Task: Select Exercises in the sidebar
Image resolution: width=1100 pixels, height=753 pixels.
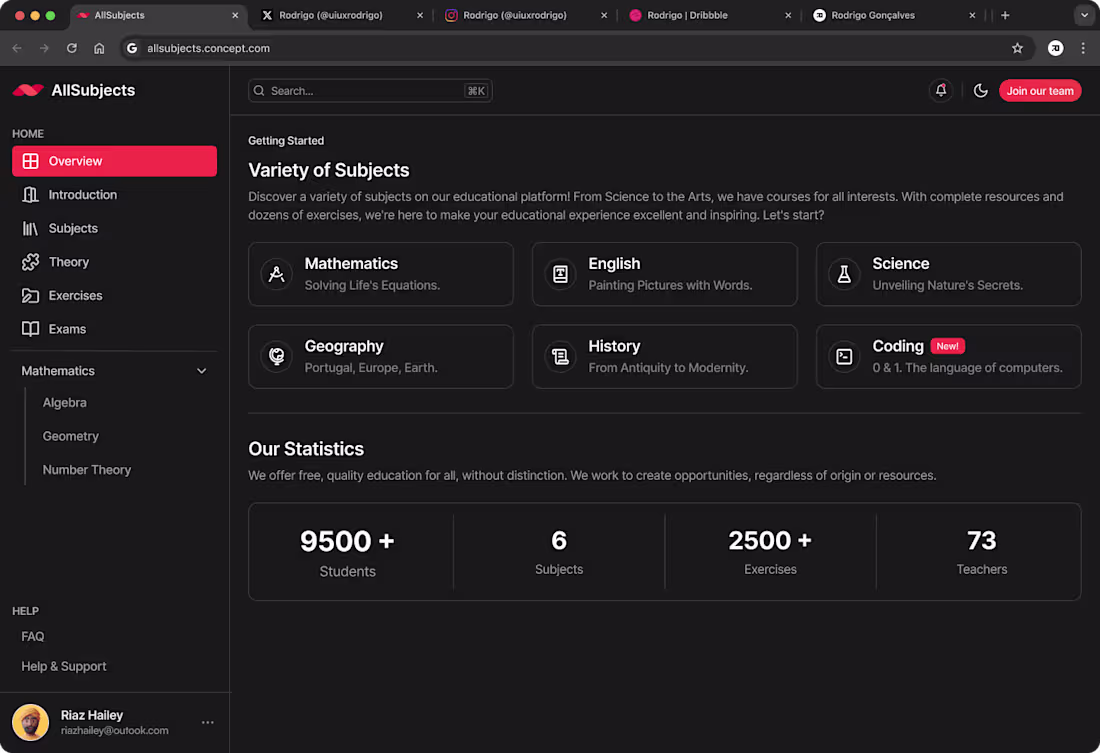Action: [75, 296]
